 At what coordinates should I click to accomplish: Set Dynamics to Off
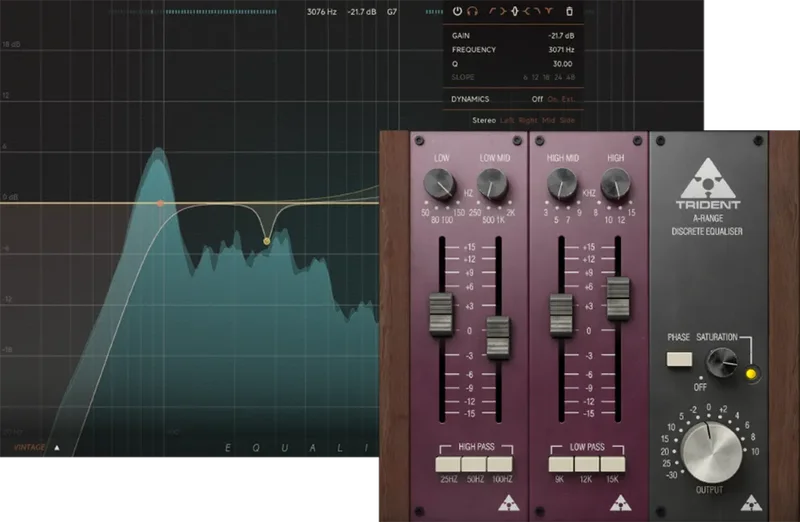537,99
